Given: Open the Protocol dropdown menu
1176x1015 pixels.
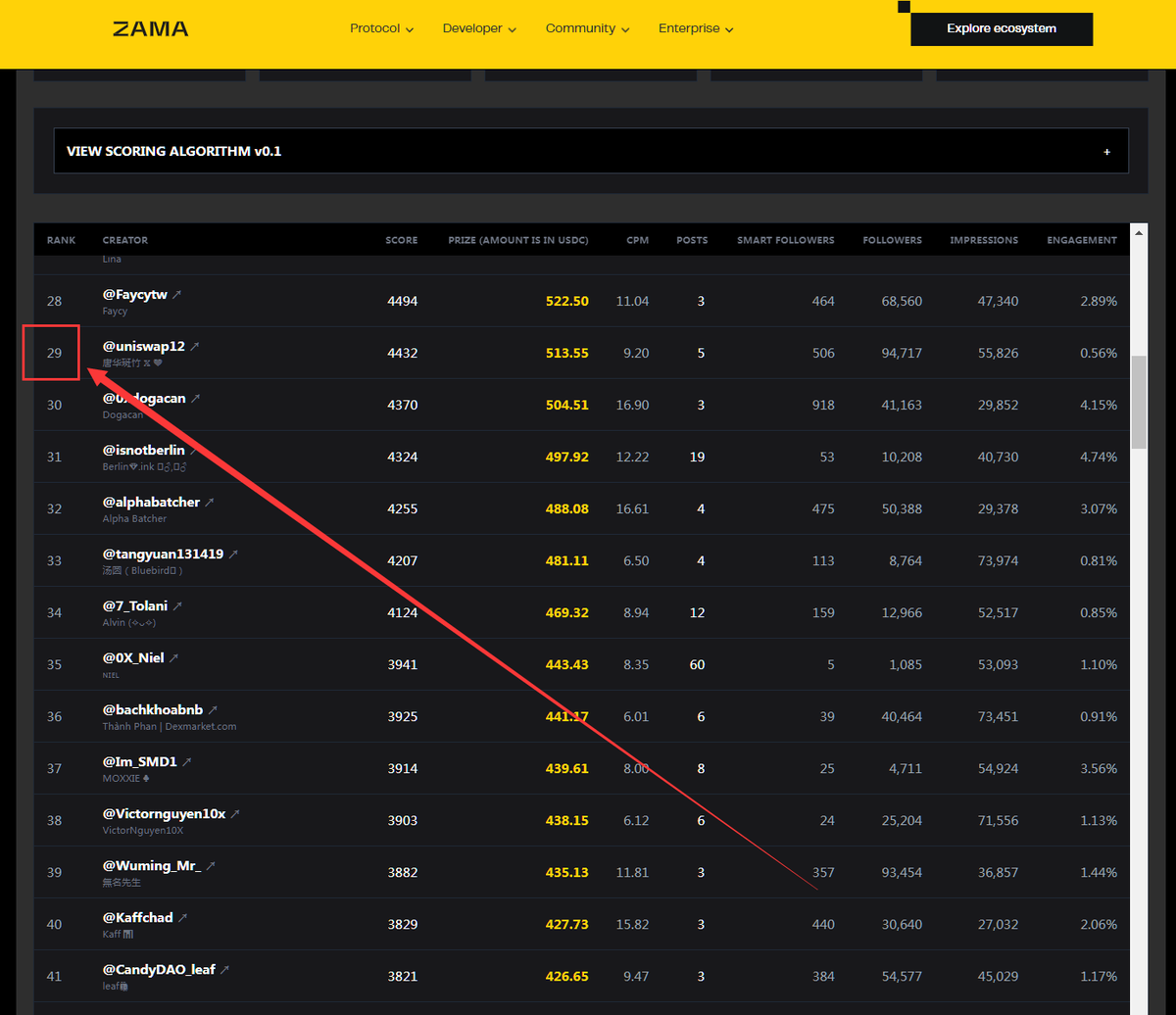Looking at the screenshot, I should (x=381, y=28).
